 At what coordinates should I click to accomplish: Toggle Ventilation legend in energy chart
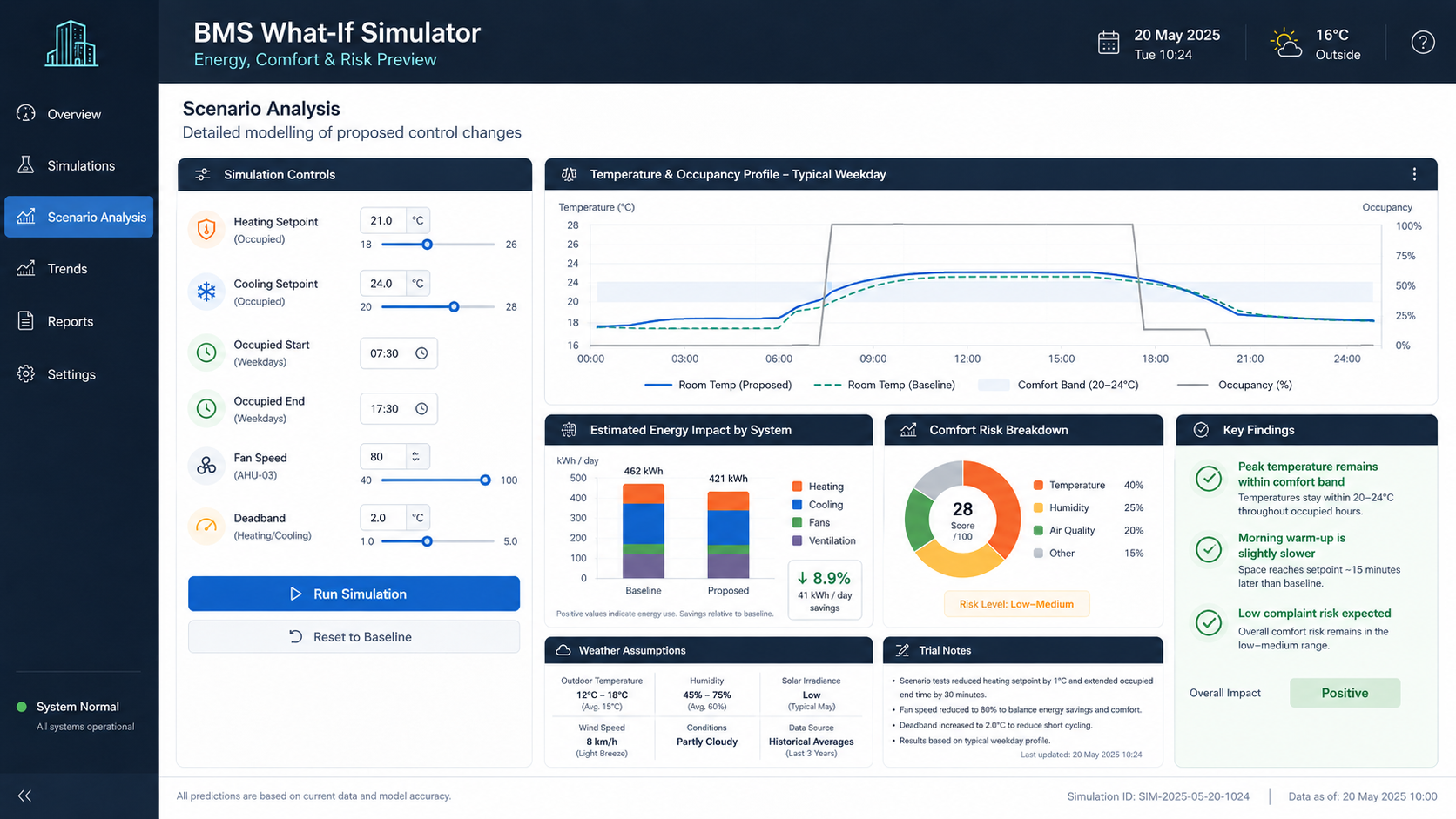coord(824,541)
